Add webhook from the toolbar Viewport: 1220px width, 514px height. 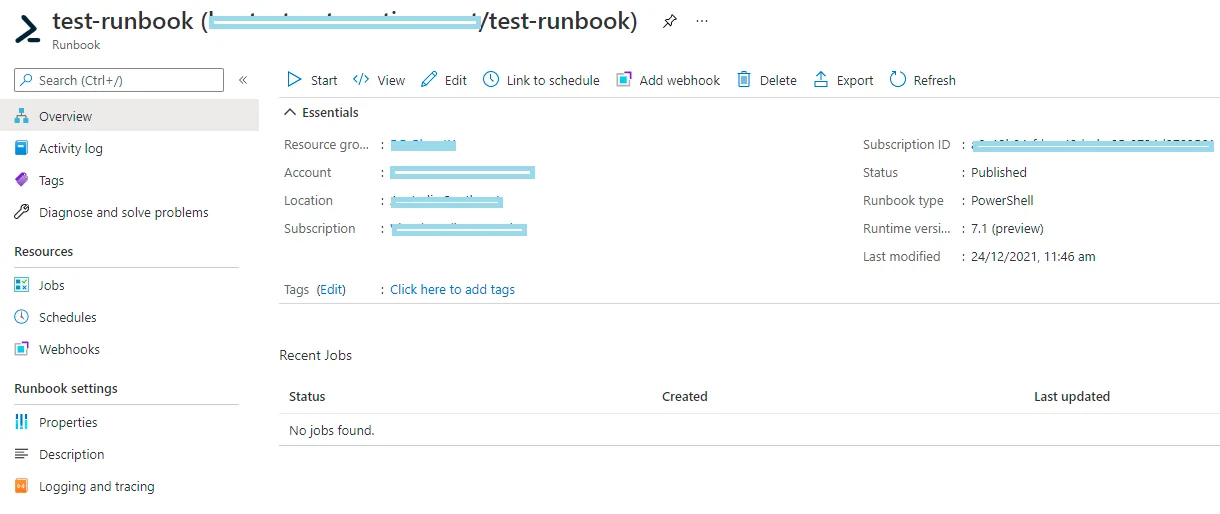[x=668, y=80]
